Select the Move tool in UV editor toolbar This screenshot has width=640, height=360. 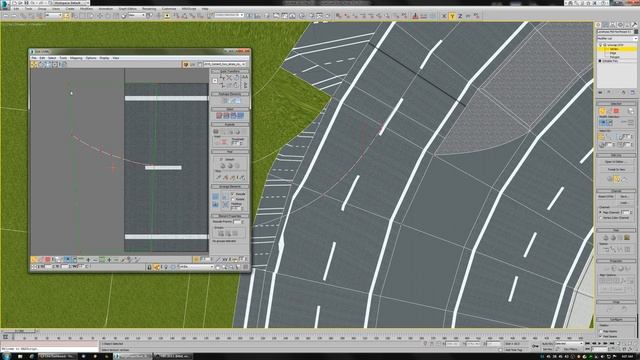[34, 64]
